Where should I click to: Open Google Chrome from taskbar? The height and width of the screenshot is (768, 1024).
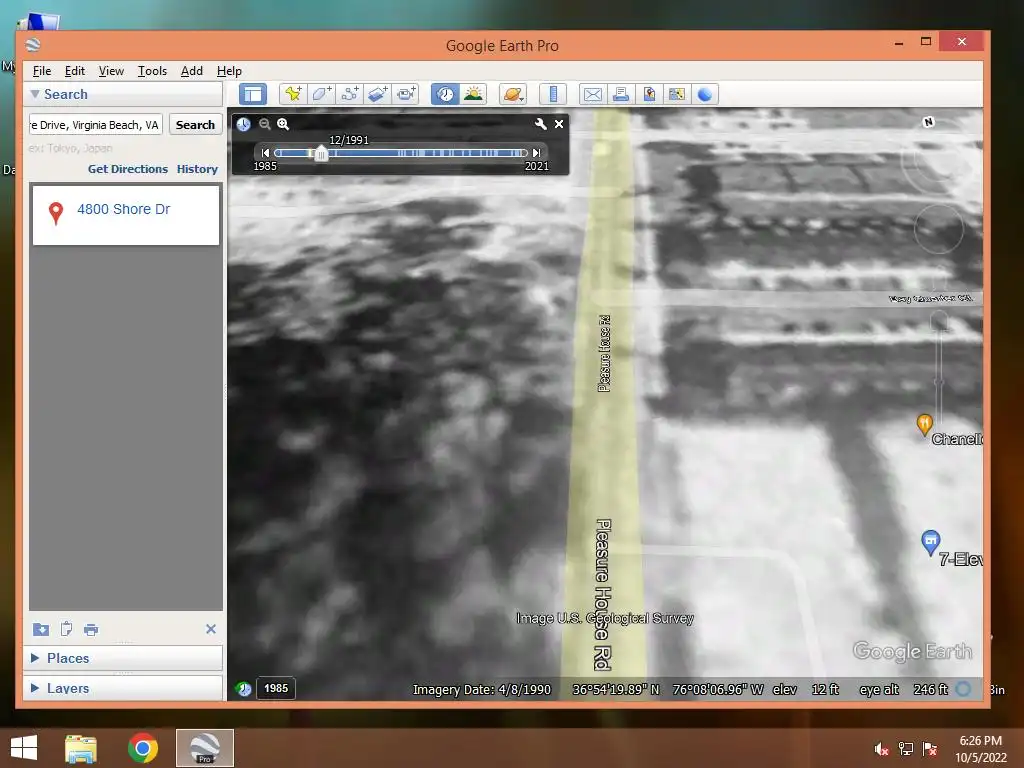coord(142,748)
